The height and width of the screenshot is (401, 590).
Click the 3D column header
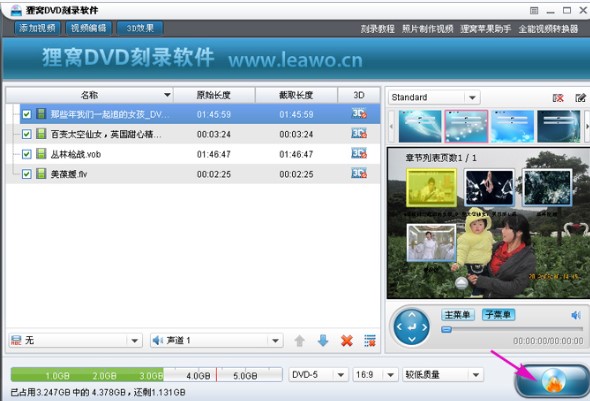tap(359, 95)
